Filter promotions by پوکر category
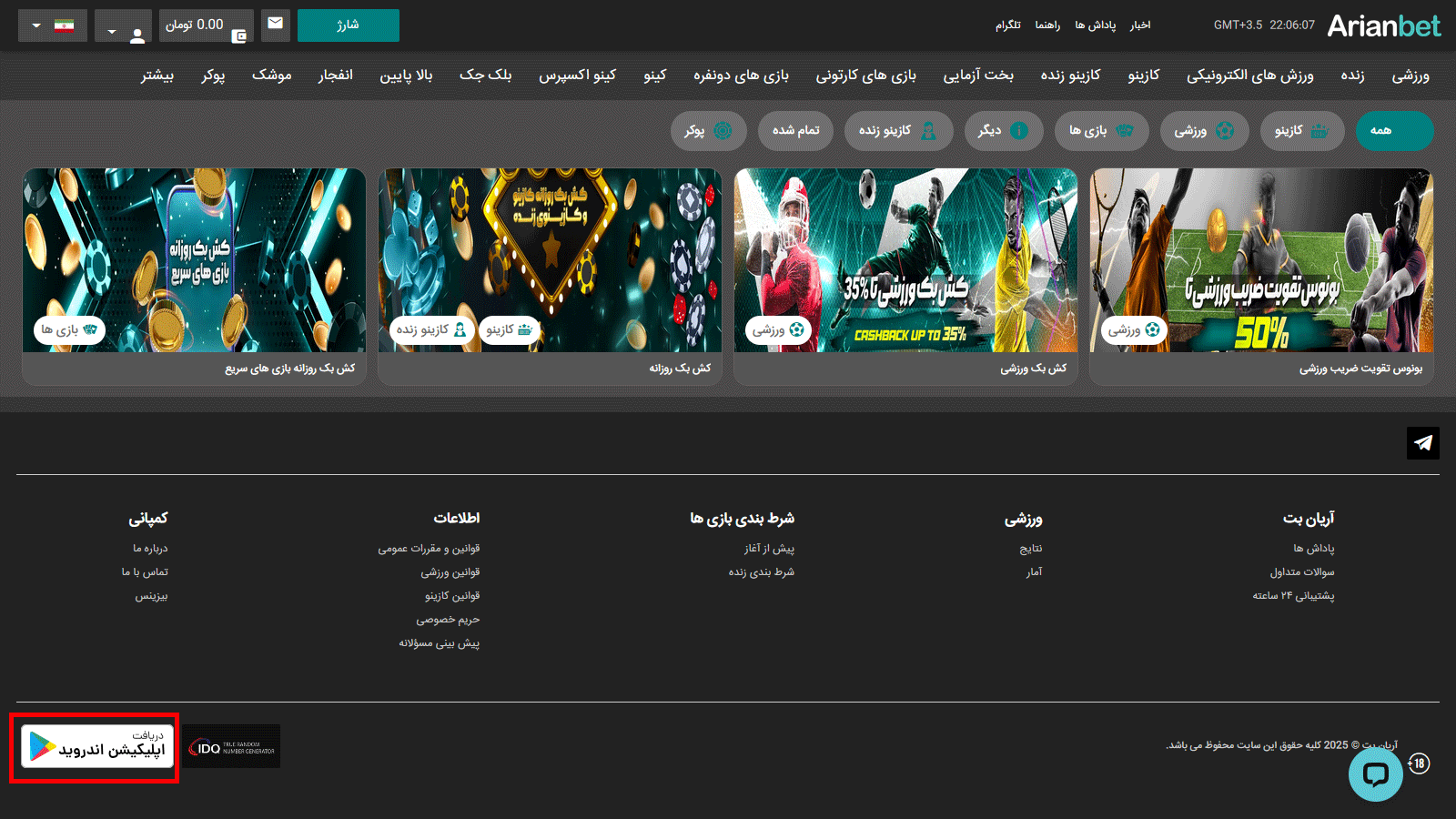1456x819 pixels. 708,131
